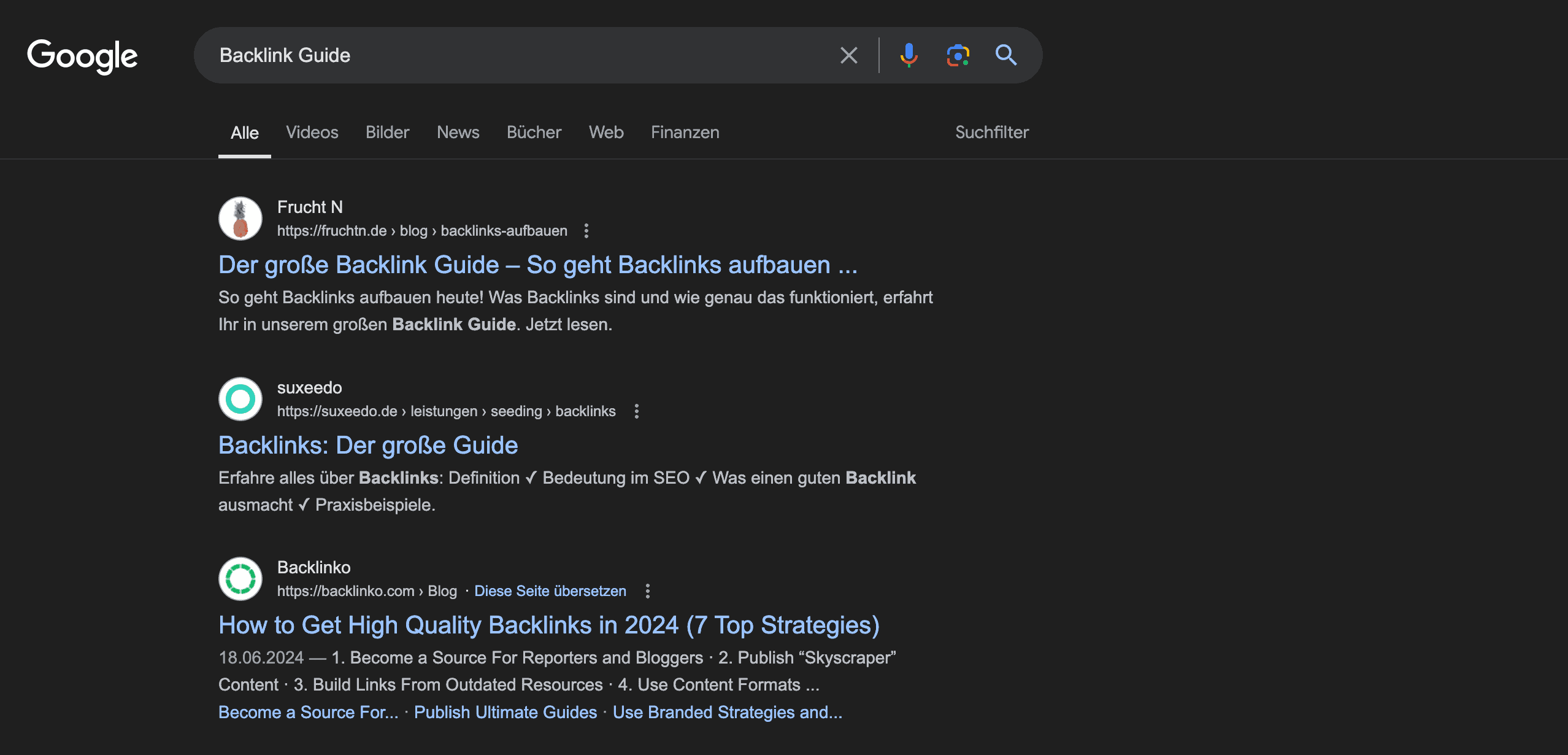Click the 'Frucht N' site name
Screen dimensions: 1568x755
pos(310,207)
